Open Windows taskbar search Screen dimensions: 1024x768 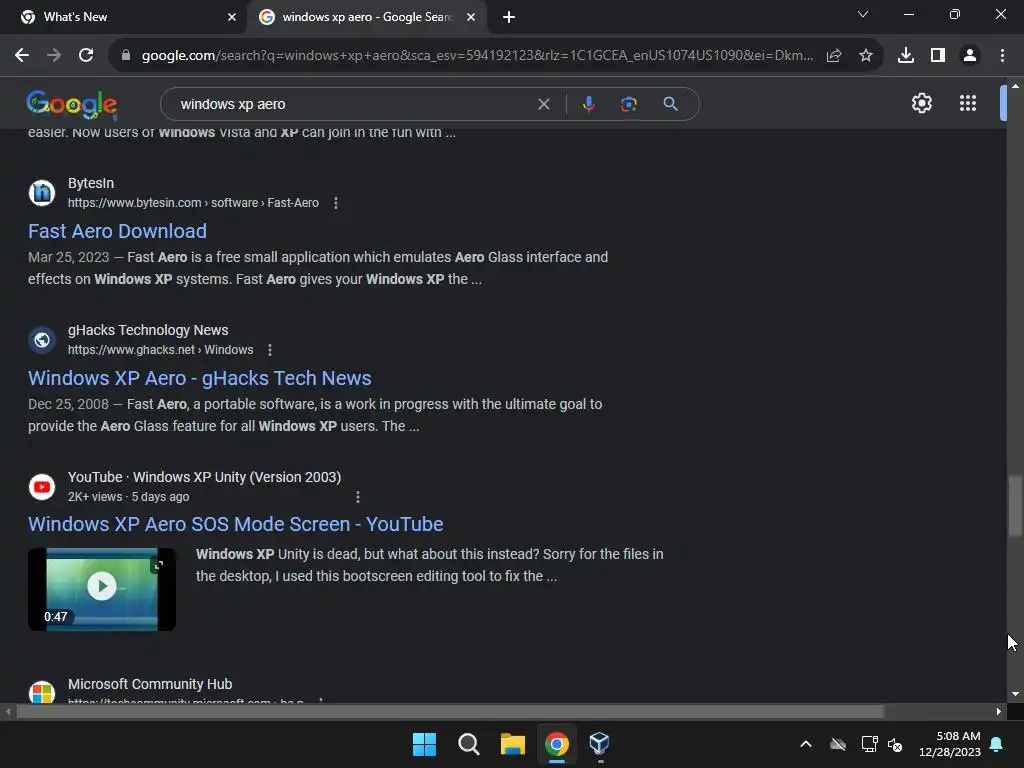tap(469, 744)
